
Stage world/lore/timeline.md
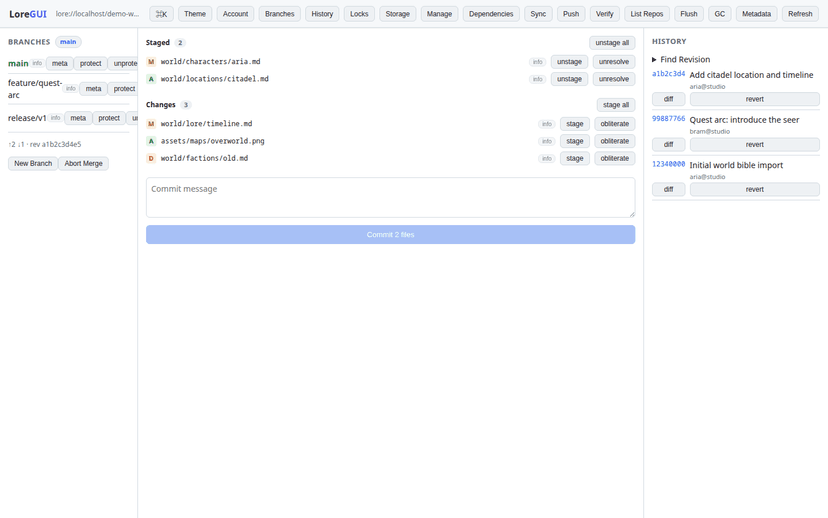click(575, 124)
